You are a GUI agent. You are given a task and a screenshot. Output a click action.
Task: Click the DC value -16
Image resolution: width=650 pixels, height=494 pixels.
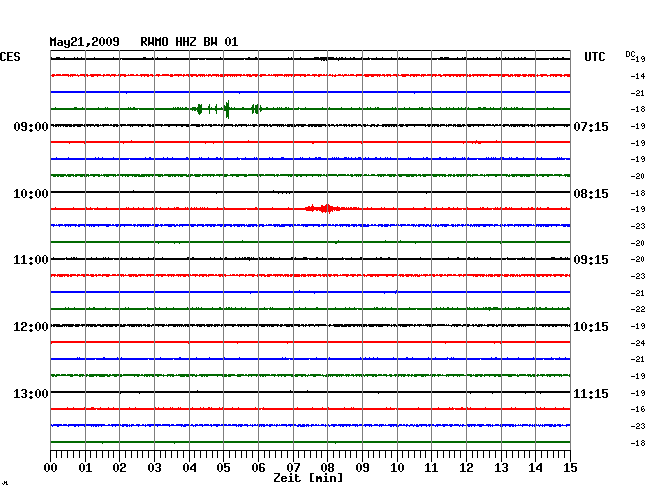(x=638, y=409)
